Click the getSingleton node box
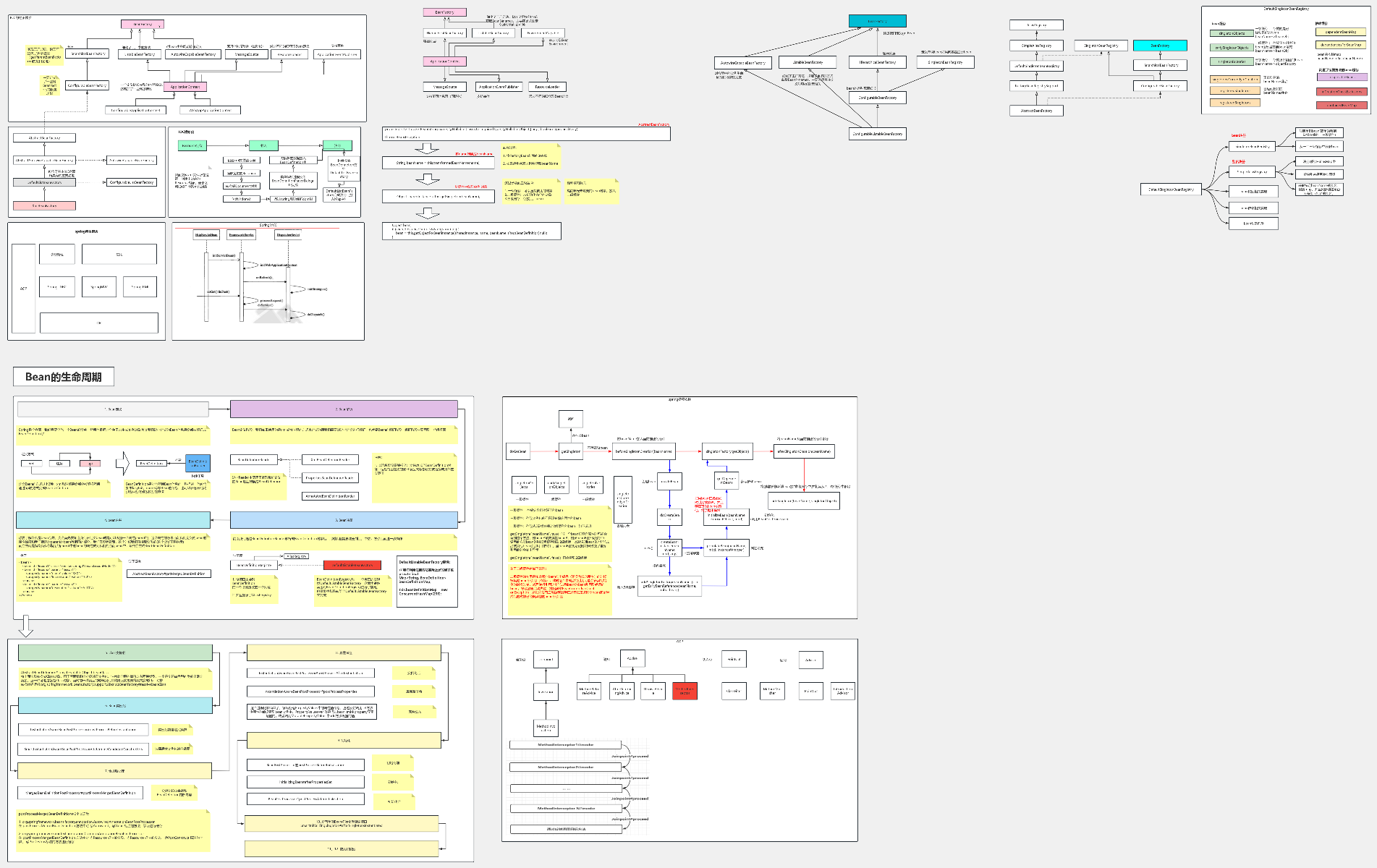Image resolution: width=1377 pixels, height=868 pixels. [571, 451]
